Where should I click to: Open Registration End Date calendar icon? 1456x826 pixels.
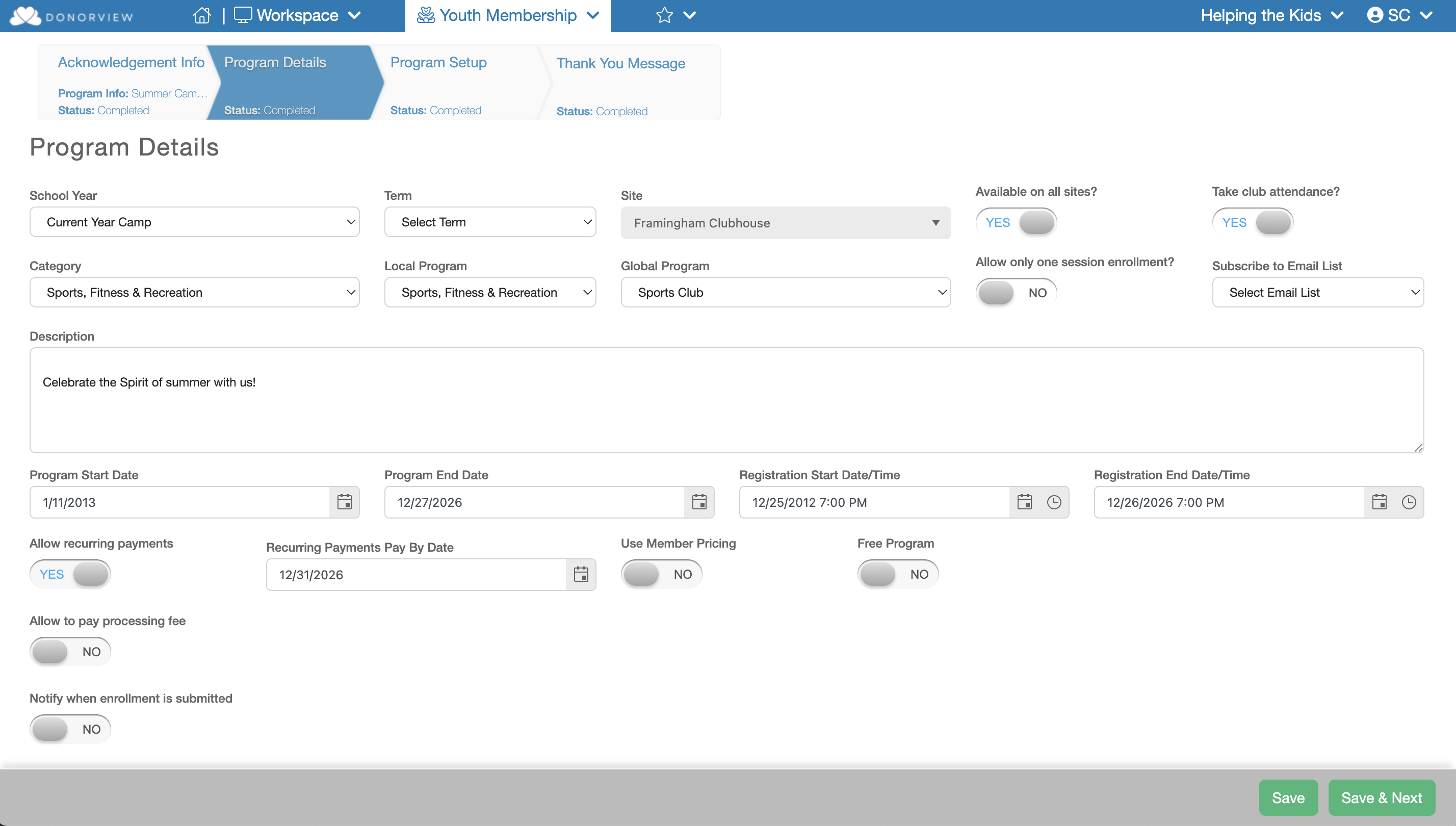tap(1379, 502)
